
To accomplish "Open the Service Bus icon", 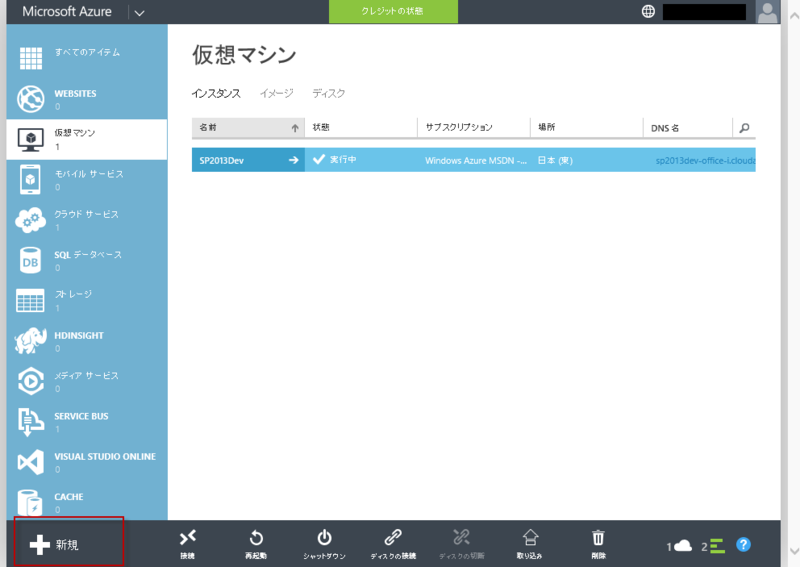I will 31,422.
